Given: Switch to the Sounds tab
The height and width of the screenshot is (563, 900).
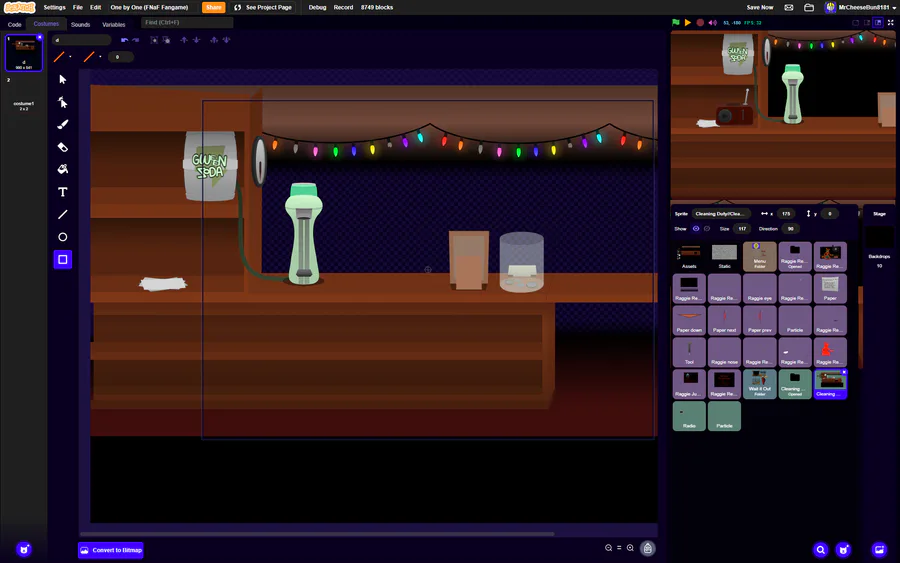Looking at the screenshot, I should coord(80,25).
